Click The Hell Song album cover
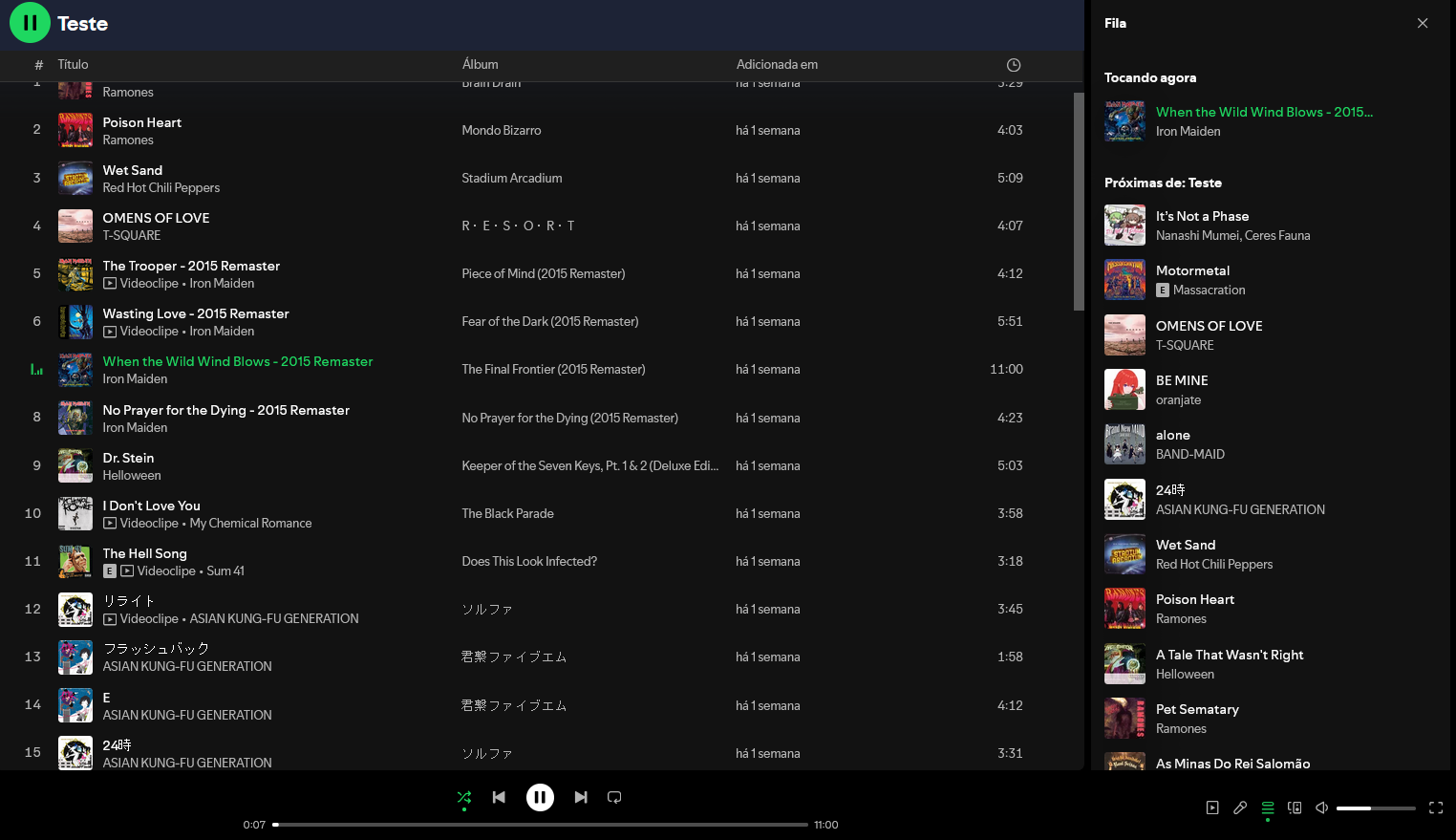The width and height of the screenshot is (1456, 840). point(75,562)
